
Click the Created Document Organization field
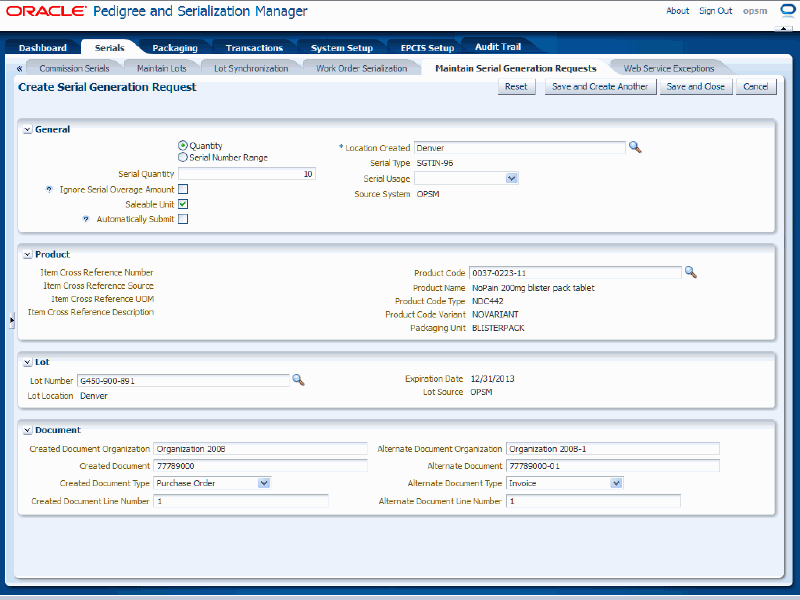[260, 449]
